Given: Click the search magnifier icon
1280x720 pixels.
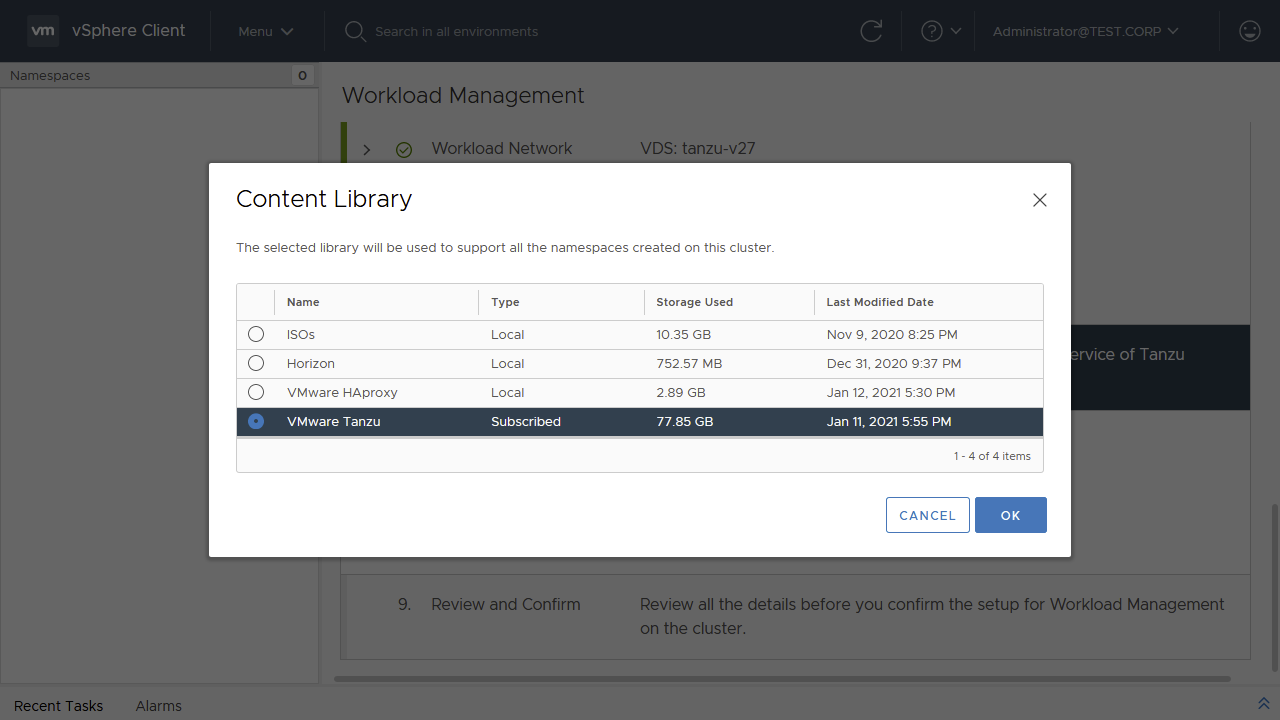Looking at the screenshot, I should click(355, 31).
